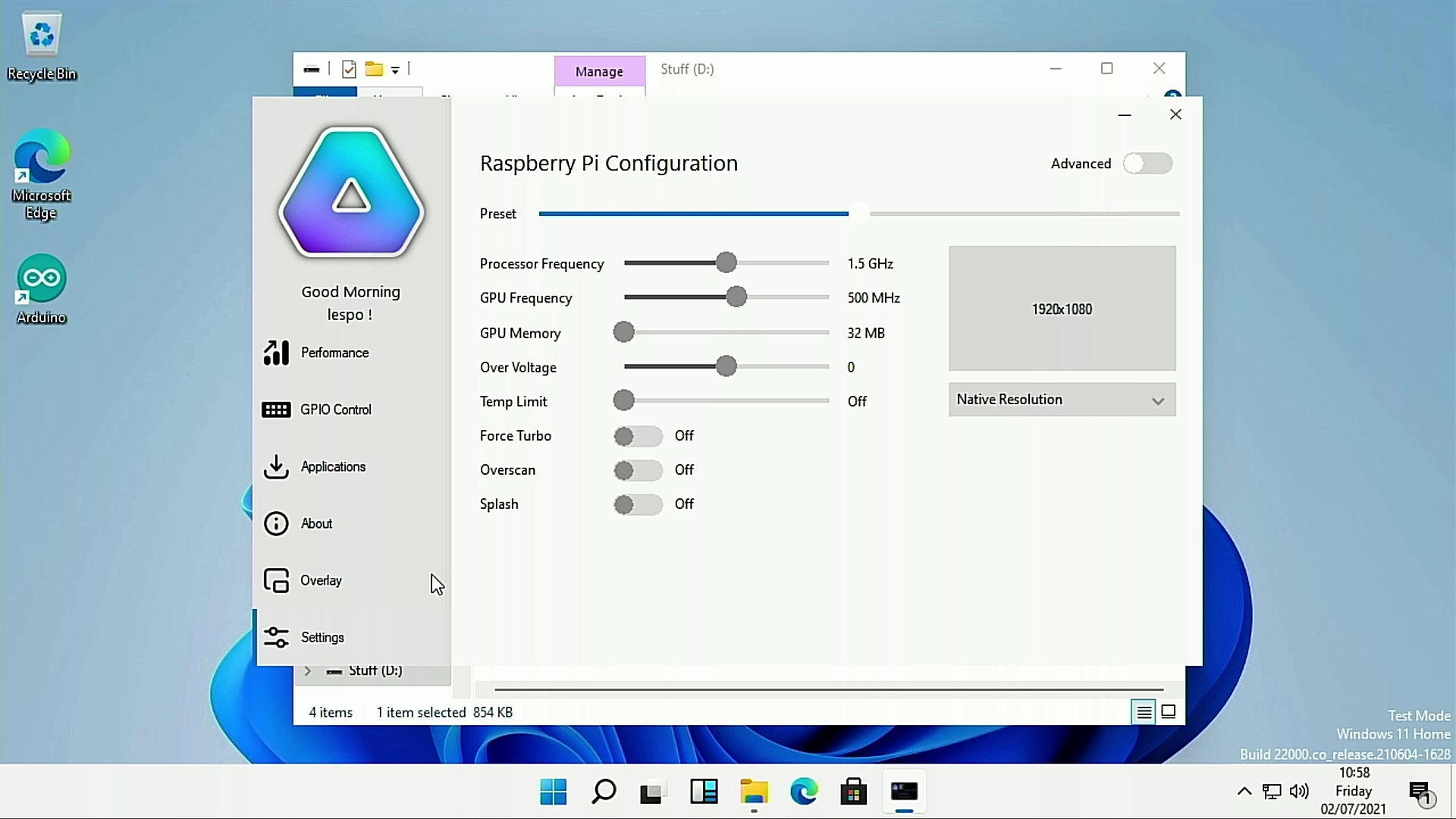Open Arduino desktop shortcut icon
Viewport: 1456px width, 819px height.
pos(42,279)
